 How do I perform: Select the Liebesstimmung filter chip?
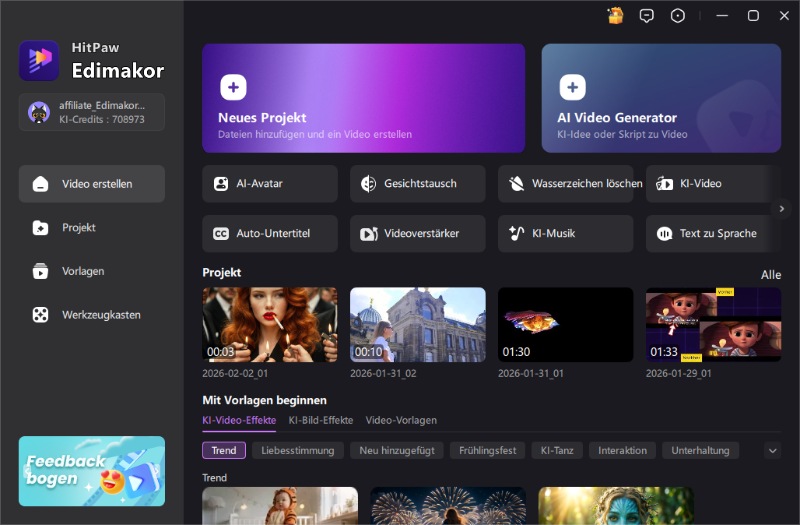click(298, 451)
